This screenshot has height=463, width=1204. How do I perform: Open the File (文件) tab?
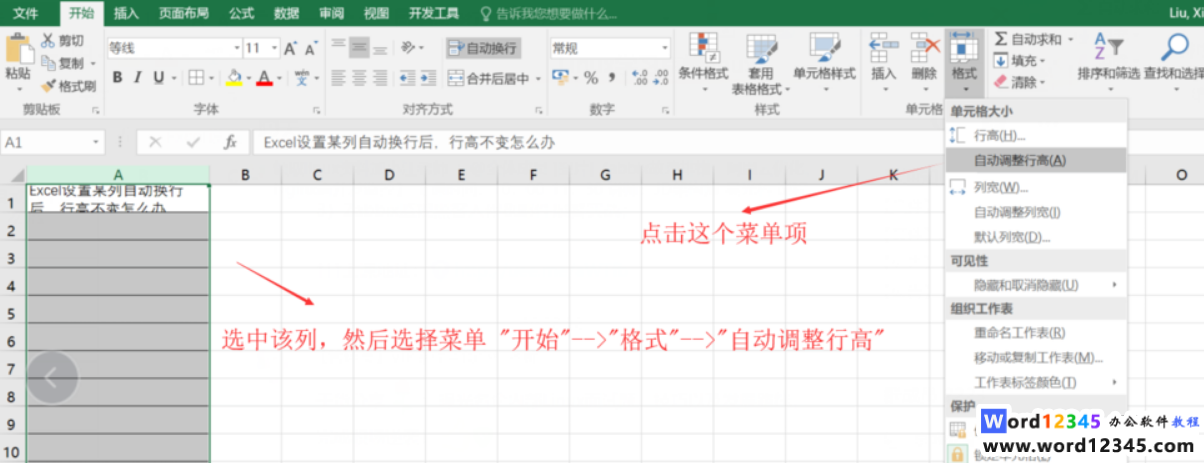tap(26, 13)
